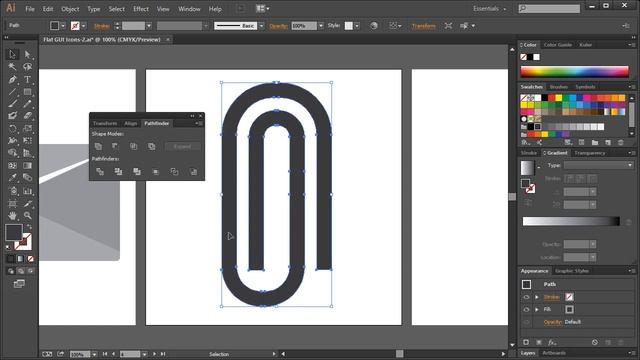Click the Opacity link in control bar
The image size is (640, 360).
pyautogui.click(x=279, y=26)
